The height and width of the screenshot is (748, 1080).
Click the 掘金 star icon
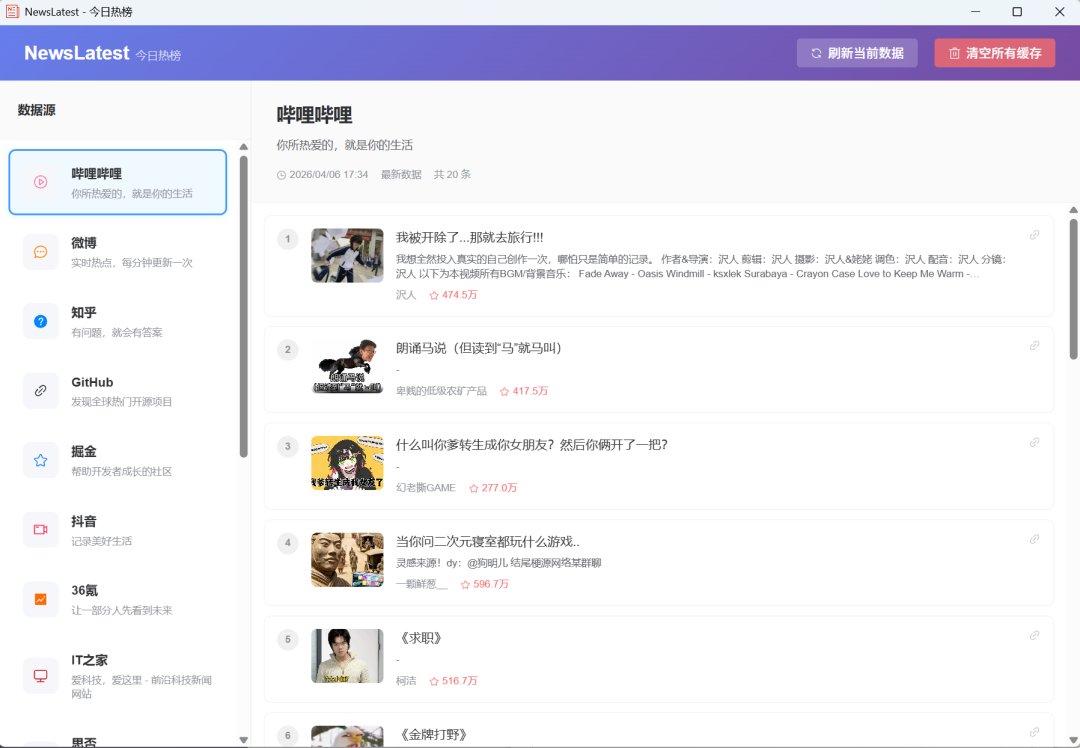click(x=40, y=460)
